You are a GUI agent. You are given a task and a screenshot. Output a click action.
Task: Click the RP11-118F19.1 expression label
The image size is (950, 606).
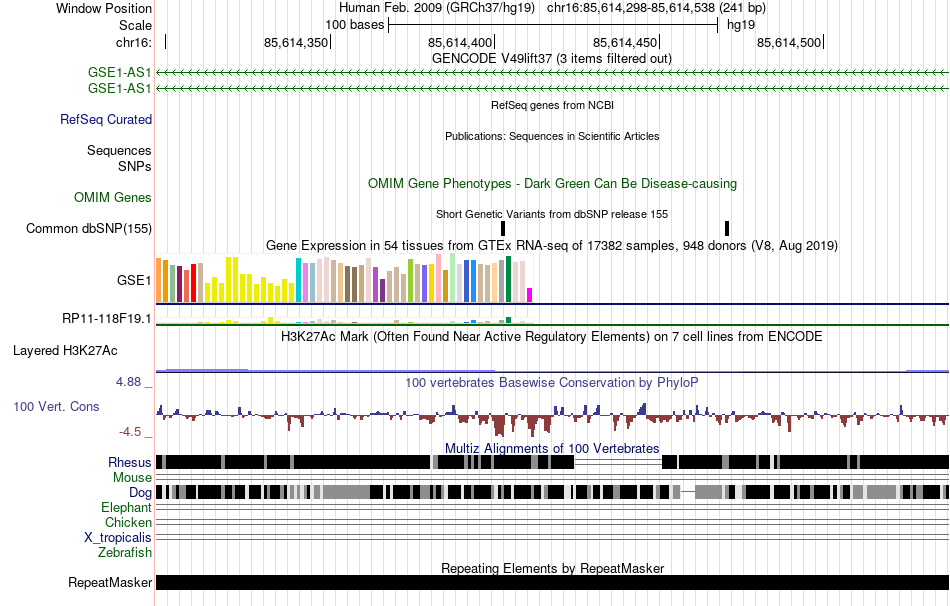pyautogui.click(x=107, y=318)
